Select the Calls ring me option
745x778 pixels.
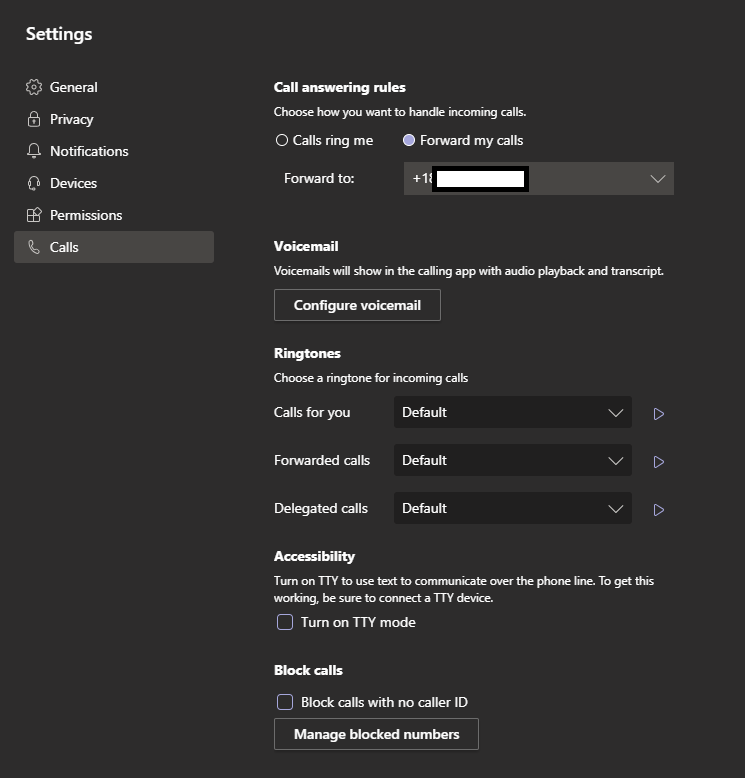(282, 141)
